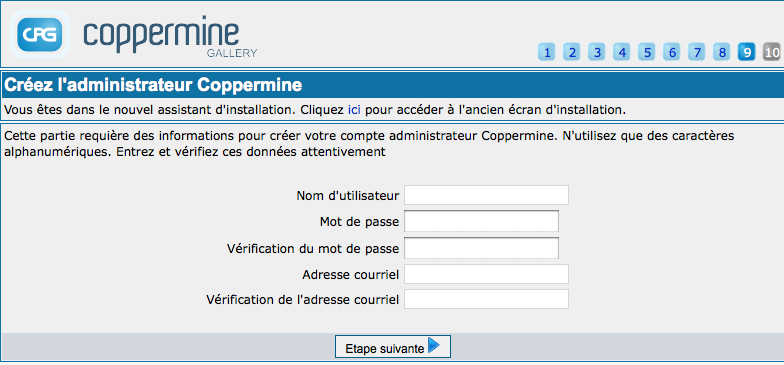
Task: Go to installer step 7
Action: click(697, 52)
